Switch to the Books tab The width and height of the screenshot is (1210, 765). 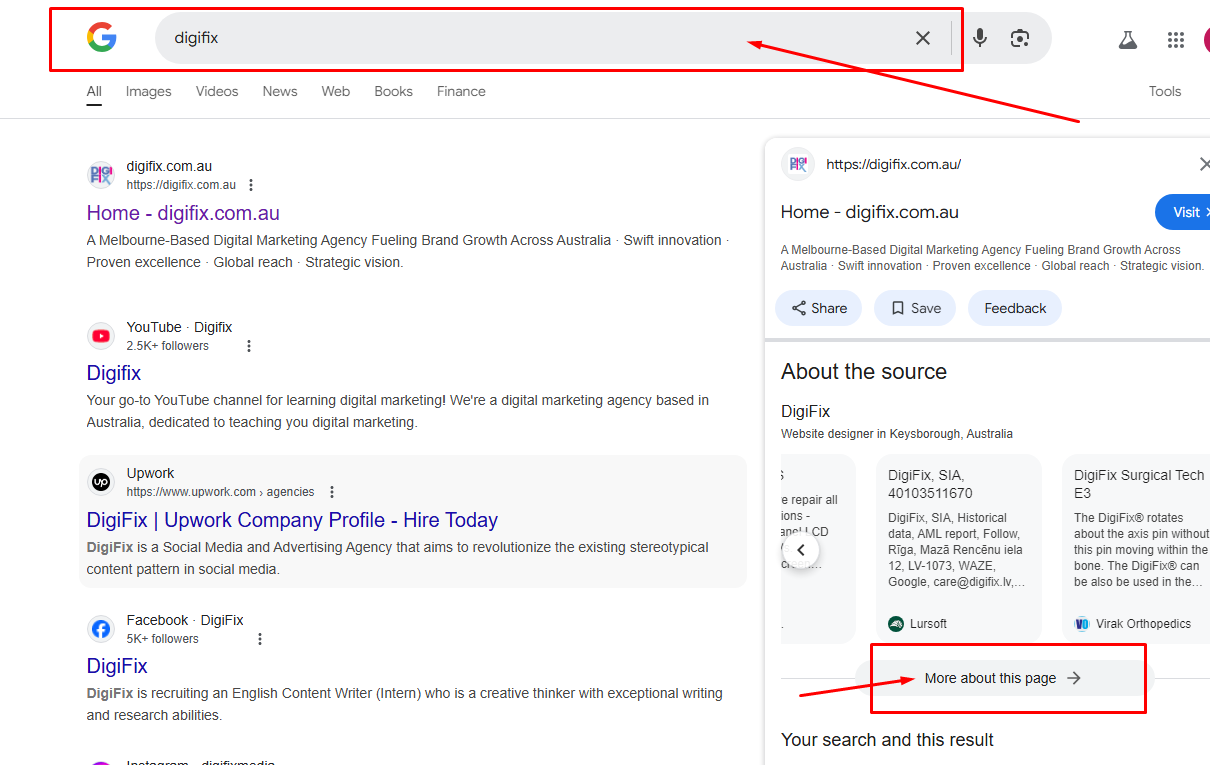(394, 91)
